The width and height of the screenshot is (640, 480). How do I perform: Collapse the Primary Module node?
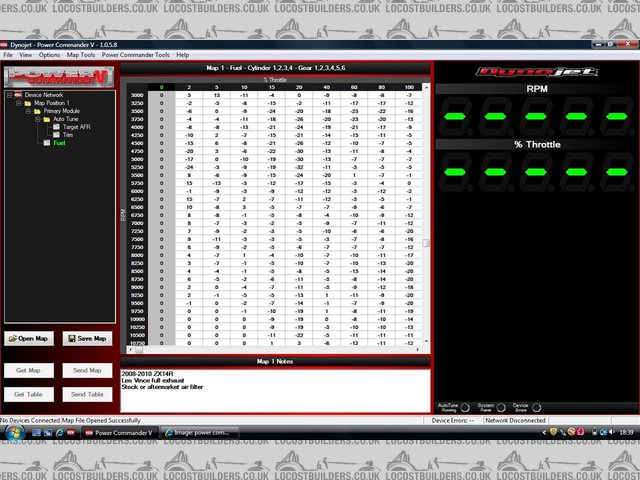pyautogui.click(x=28, y=111)
